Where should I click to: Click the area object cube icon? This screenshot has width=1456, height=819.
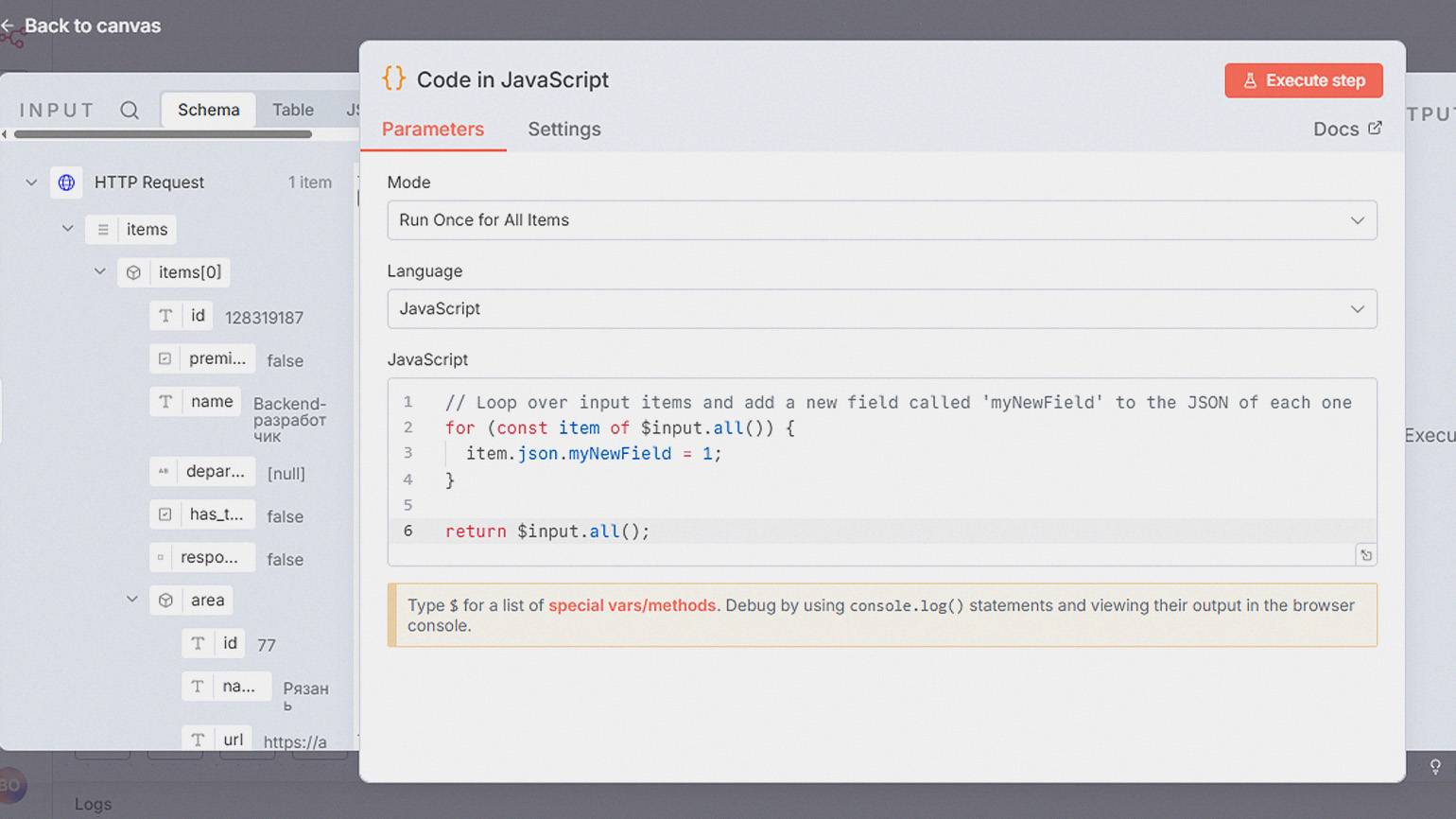click(x=166, y=601)
